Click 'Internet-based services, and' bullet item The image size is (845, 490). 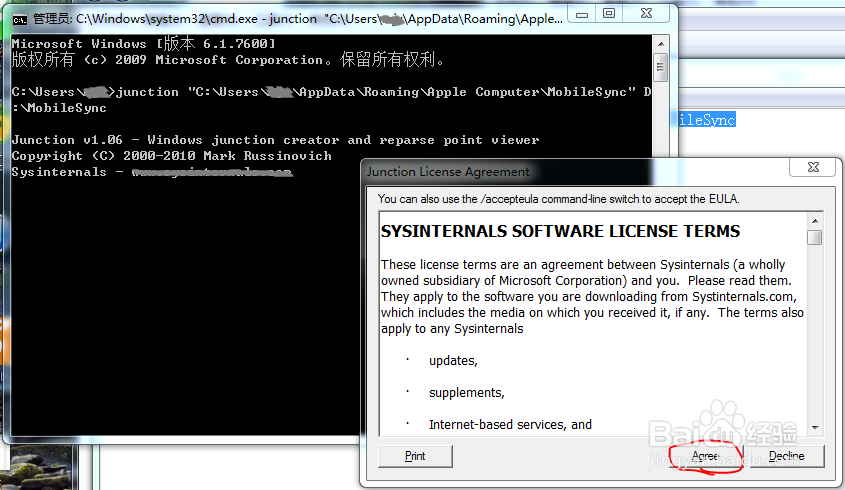point(510,425)
